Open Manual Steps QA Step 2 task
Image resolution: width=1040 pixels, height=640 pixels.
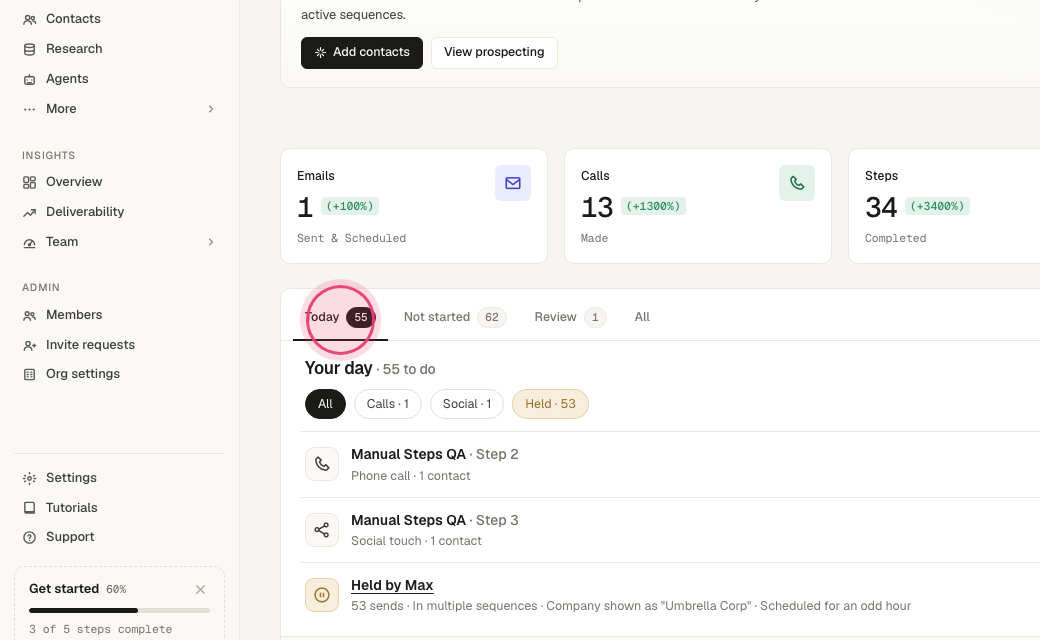[x=434, y=454]
